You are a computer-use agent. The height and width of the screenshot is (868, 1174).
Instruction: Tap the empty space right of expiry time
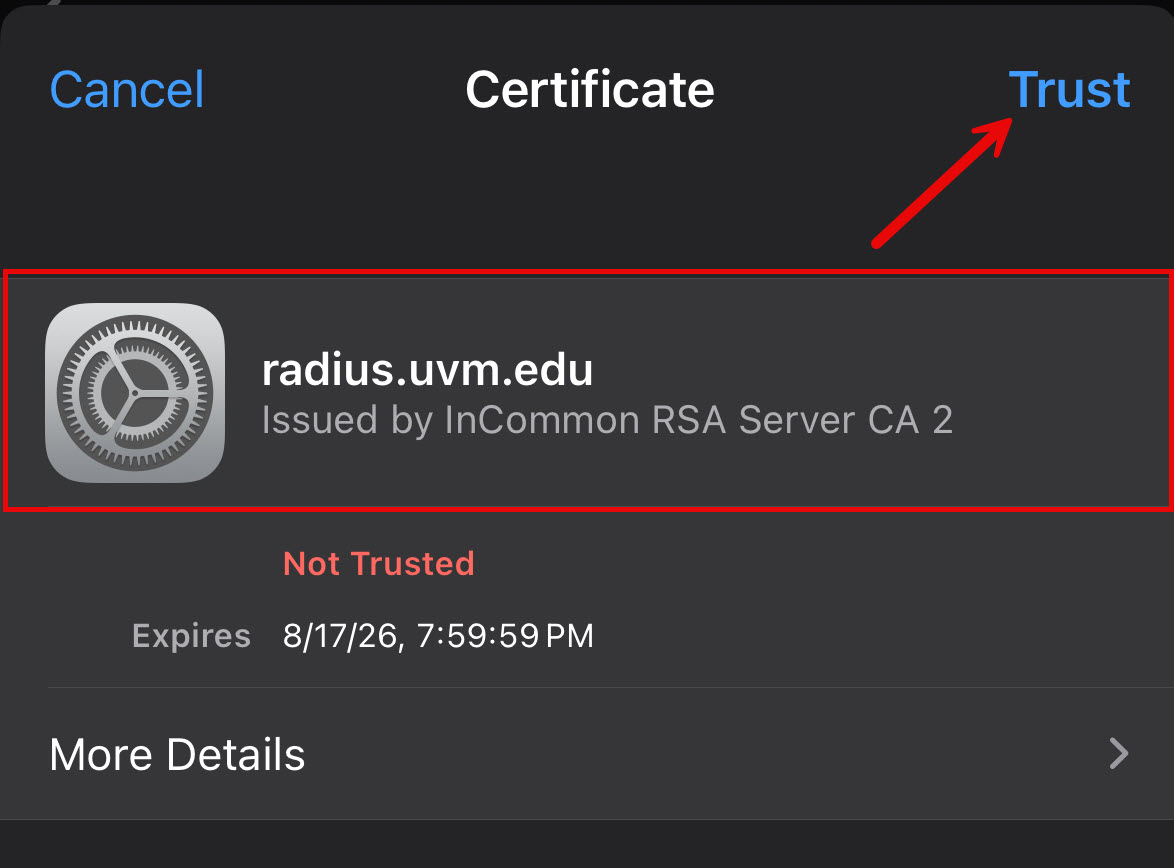880,636
